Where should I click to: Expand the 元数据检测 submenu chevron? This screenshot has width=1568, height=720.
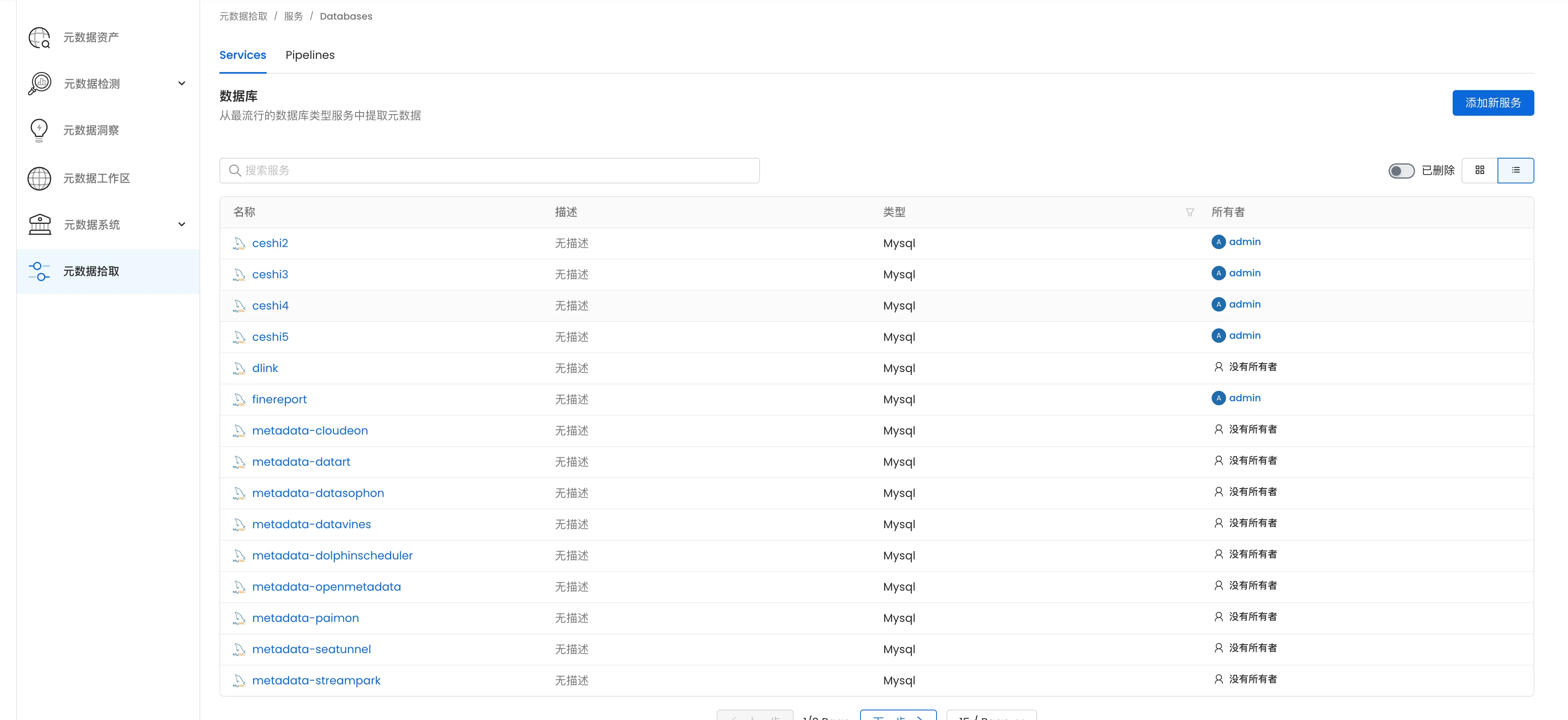pyautogui.click(x=181, y=83)
